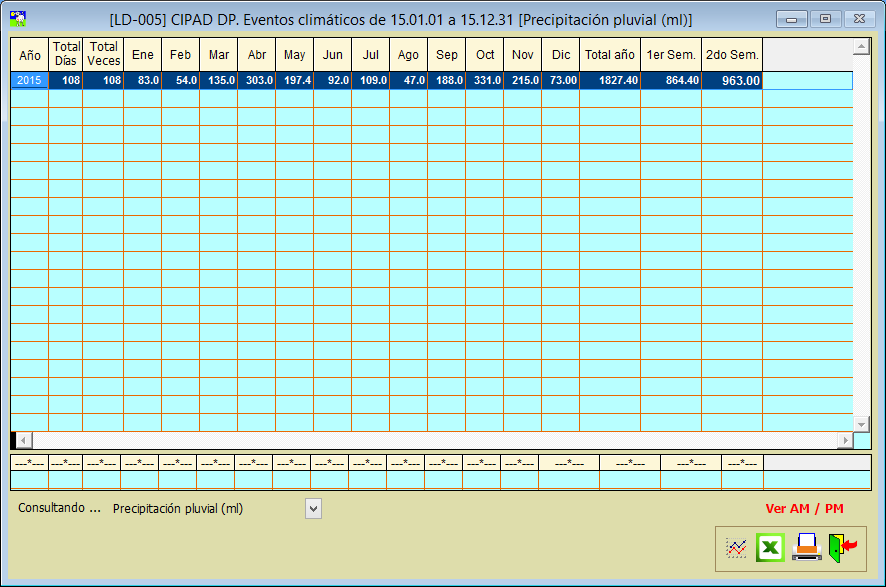Print the report with printer icon
Image resolution: width=886 pixels, height=587 pixels.
point(806,548)
